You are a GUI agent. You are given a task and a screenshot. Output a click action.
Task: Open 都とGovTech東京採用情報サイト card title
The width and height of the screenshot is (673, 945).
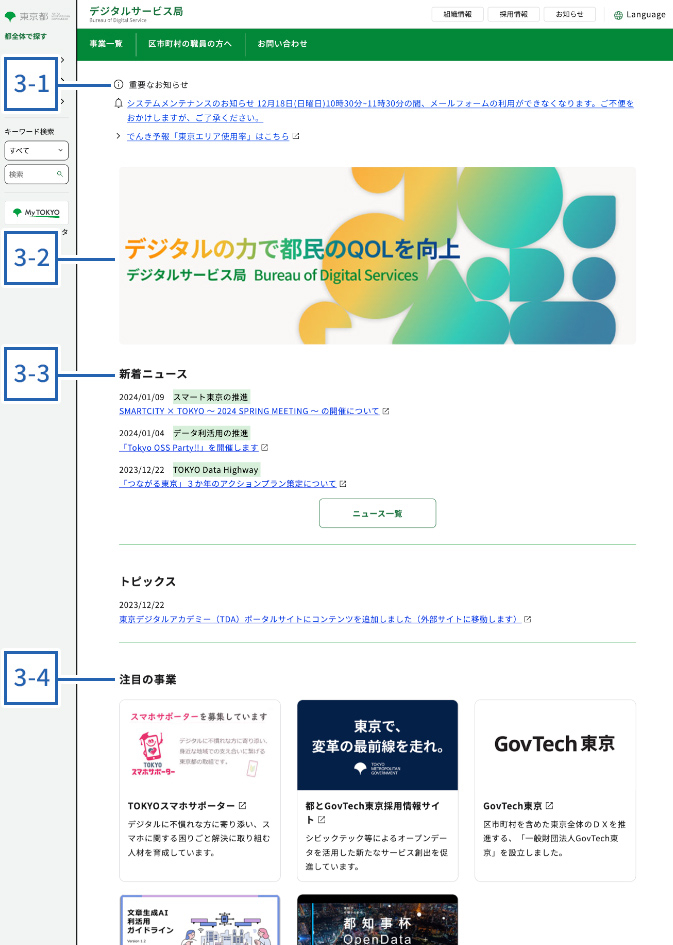[x=372, y=812]
